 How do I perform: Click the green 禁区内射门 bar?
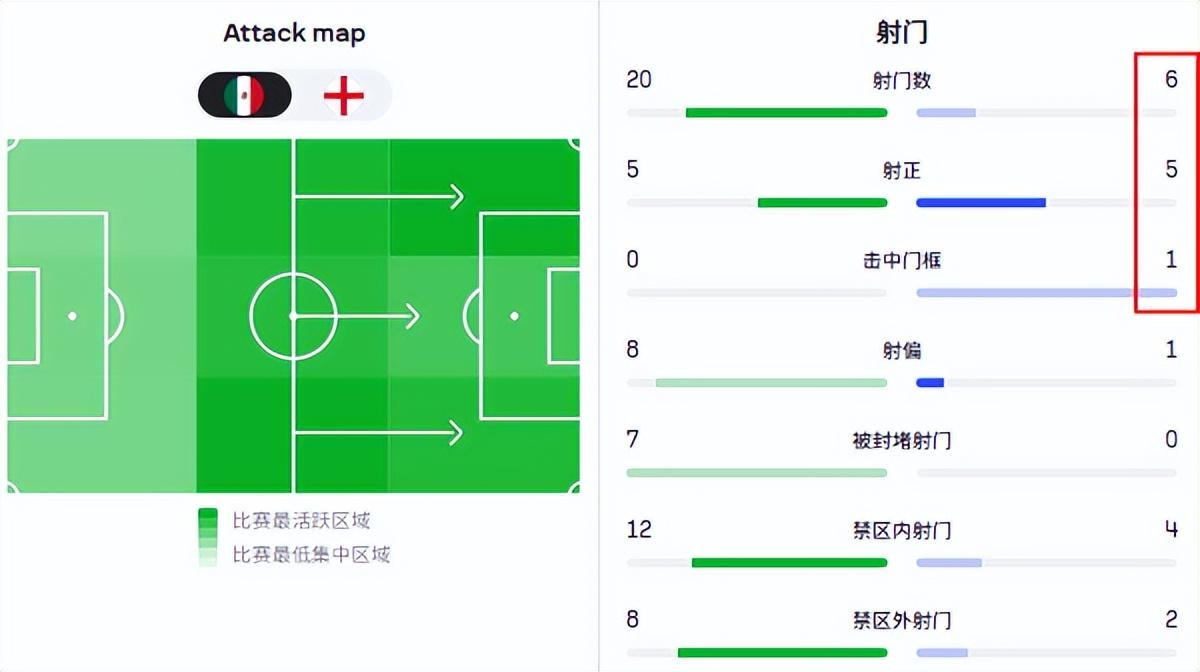point(789,563)
